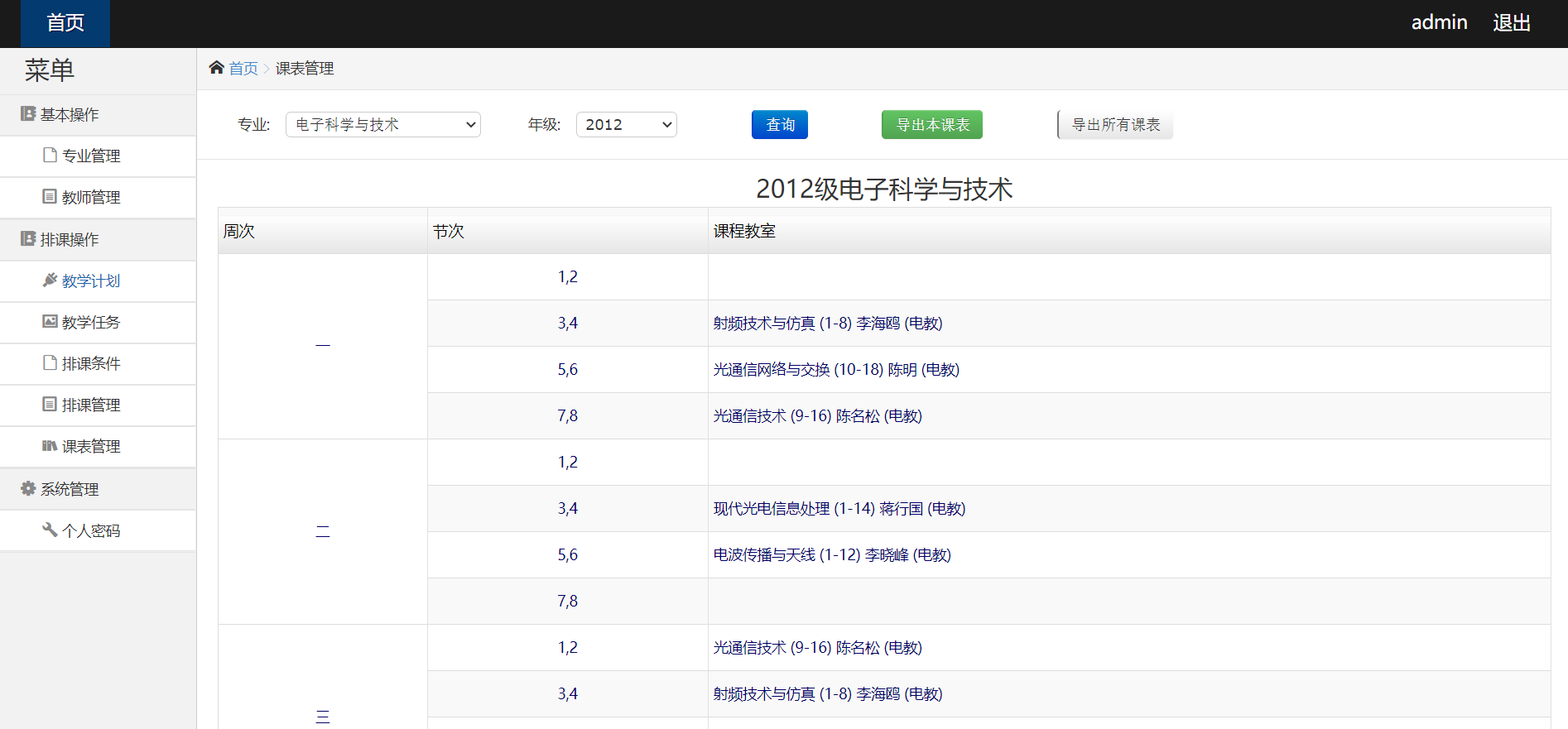
Task: Open 排课条件 menu item
Action: (98, 364)
